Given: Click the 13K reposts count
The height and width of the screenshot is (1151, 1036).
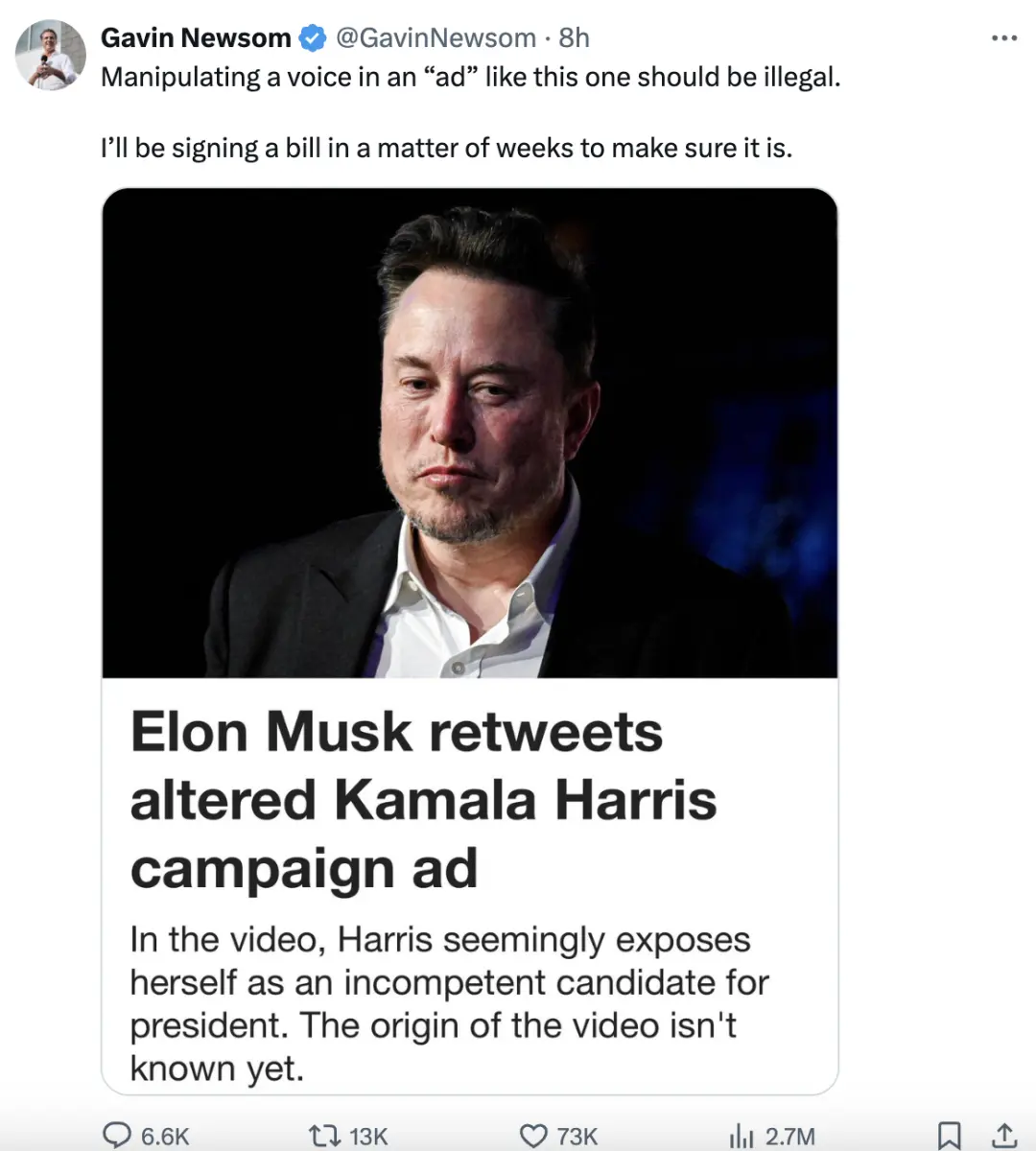Looking at the screenshot, I should tap(368, 1137).
